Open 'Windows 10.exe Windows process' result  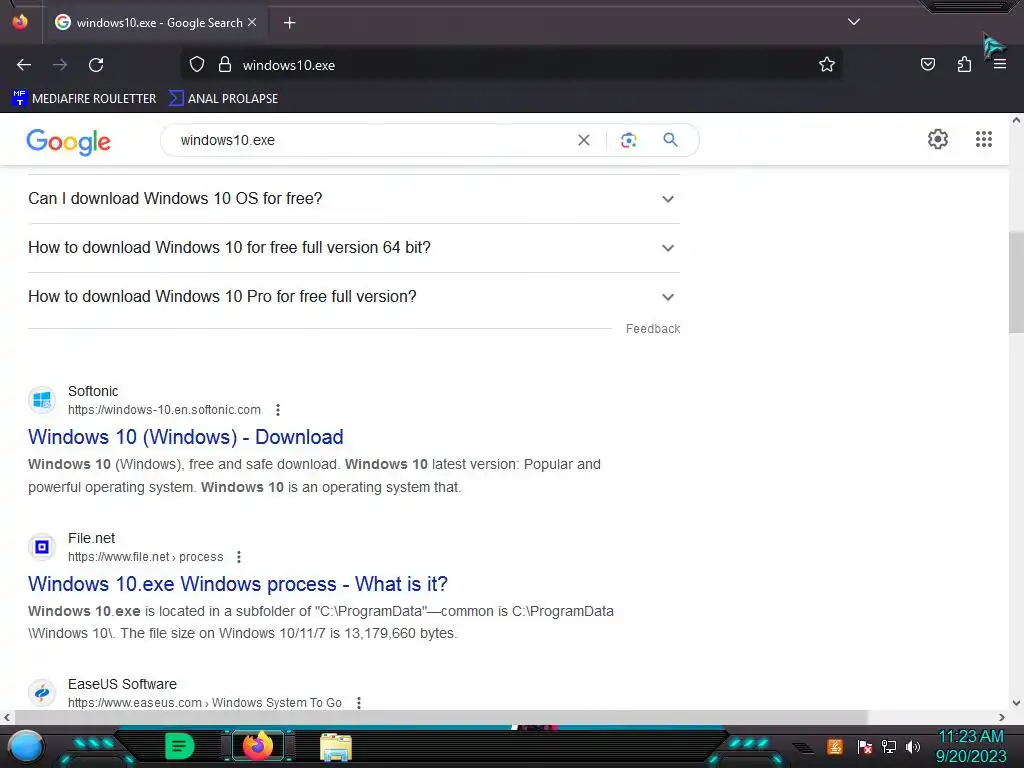point(238,584)
